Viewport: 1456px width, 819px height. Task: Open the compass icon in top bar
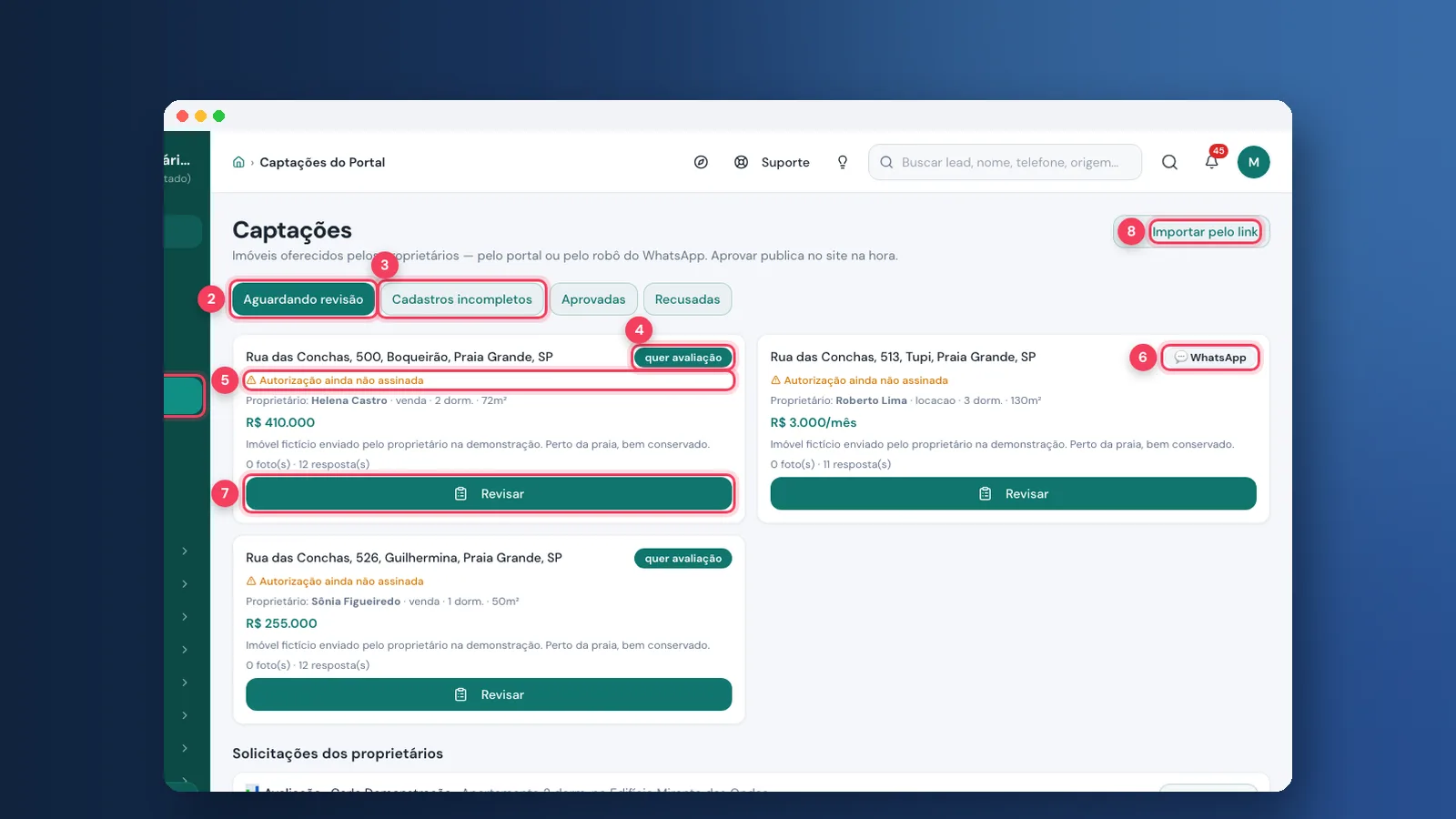pos(701,162)
